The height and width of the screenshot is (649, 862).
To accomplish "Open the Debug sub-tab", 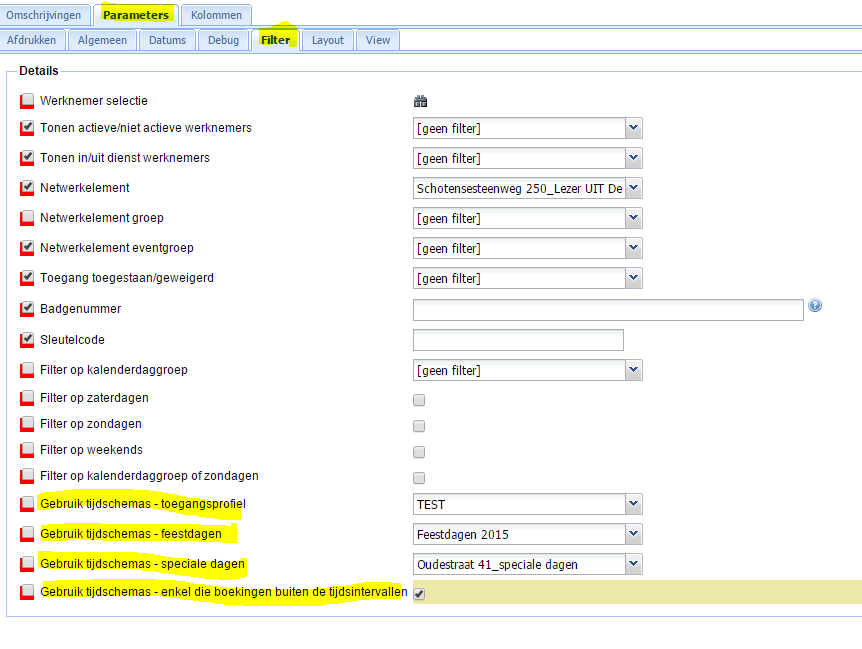I will [x=223, y=40].
